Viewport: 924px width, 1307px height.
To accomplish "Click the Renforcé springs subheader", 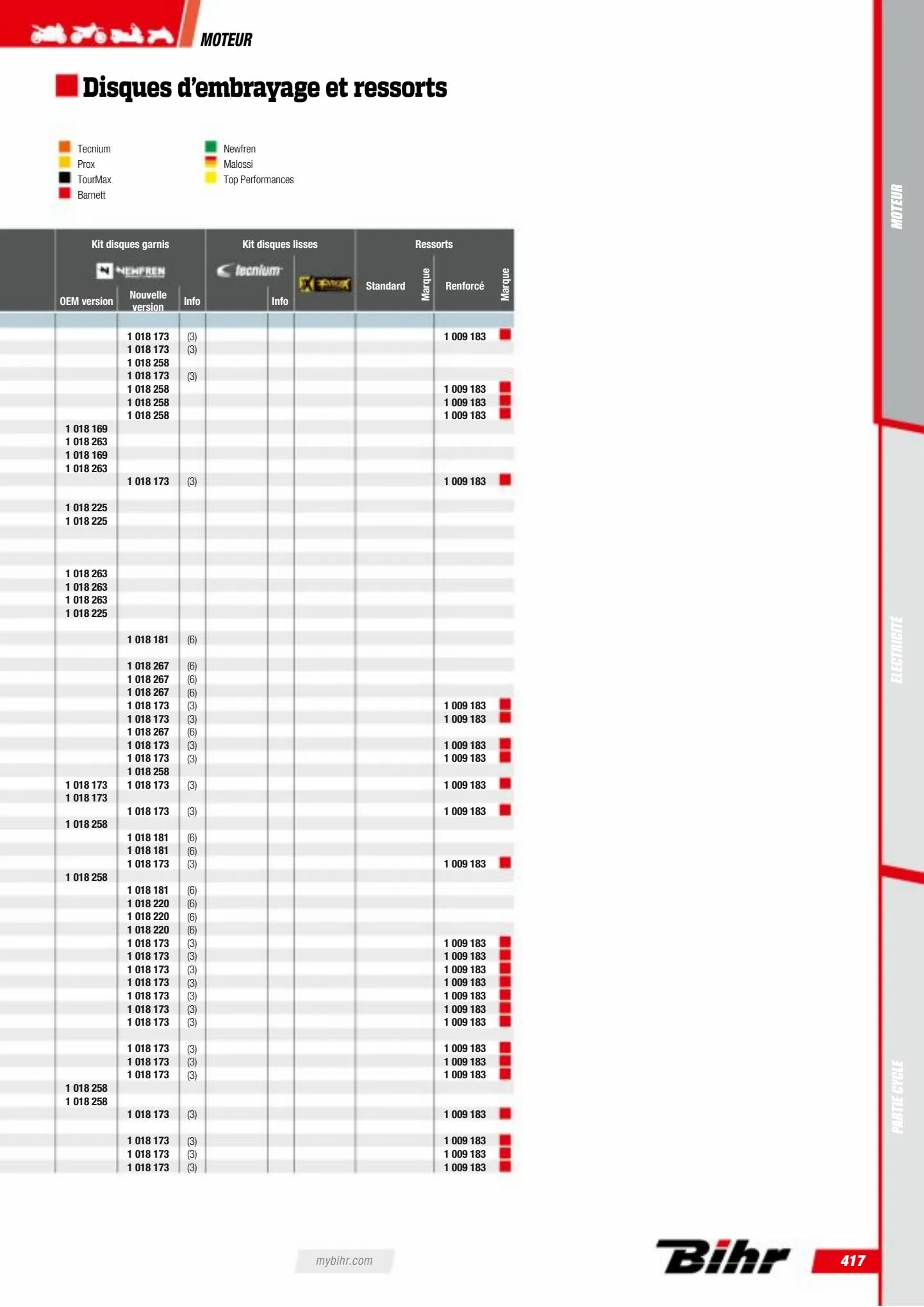I will pos(465,286).
